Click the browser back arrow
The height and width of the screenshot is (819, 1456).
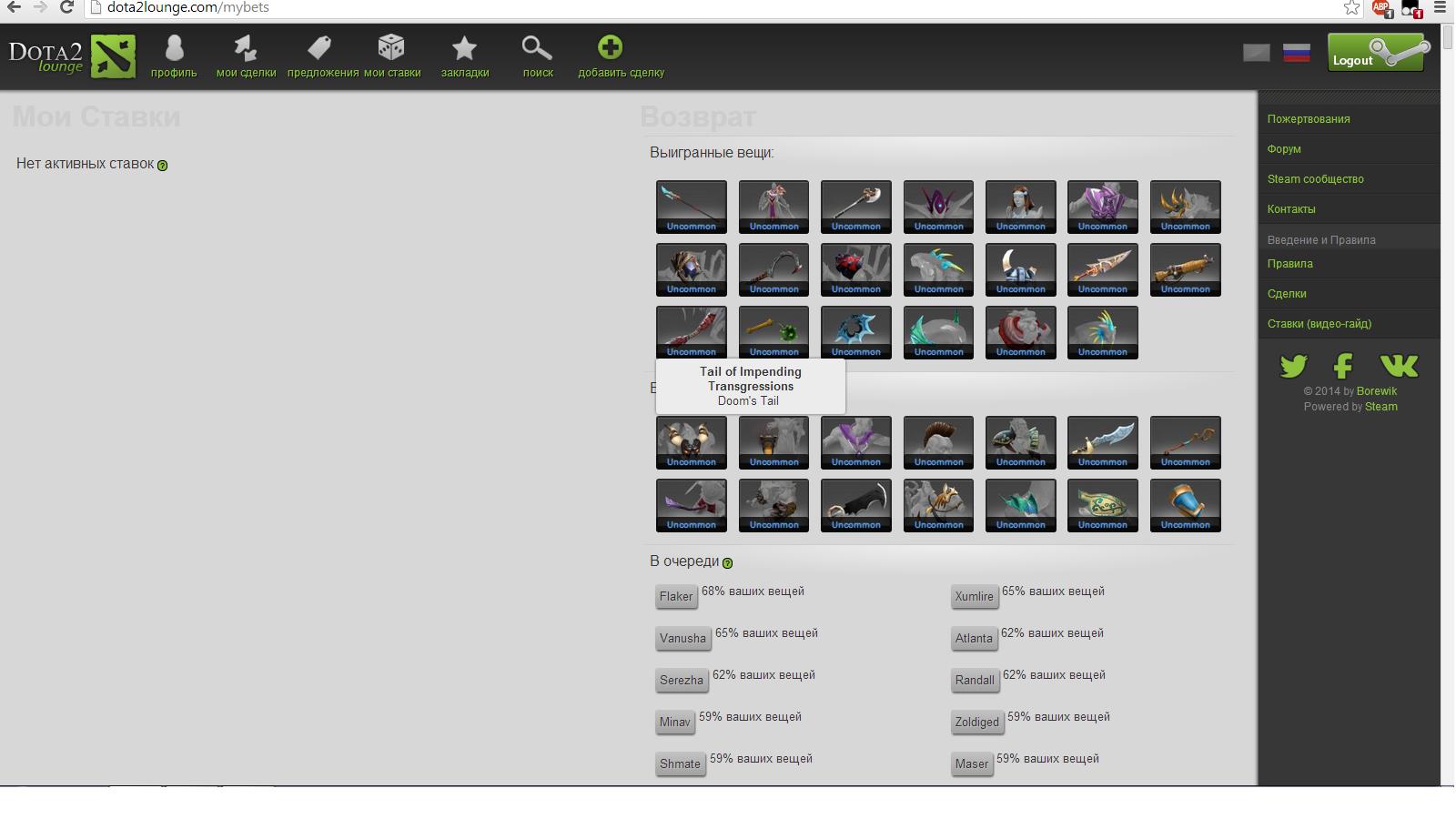(14, 7)
